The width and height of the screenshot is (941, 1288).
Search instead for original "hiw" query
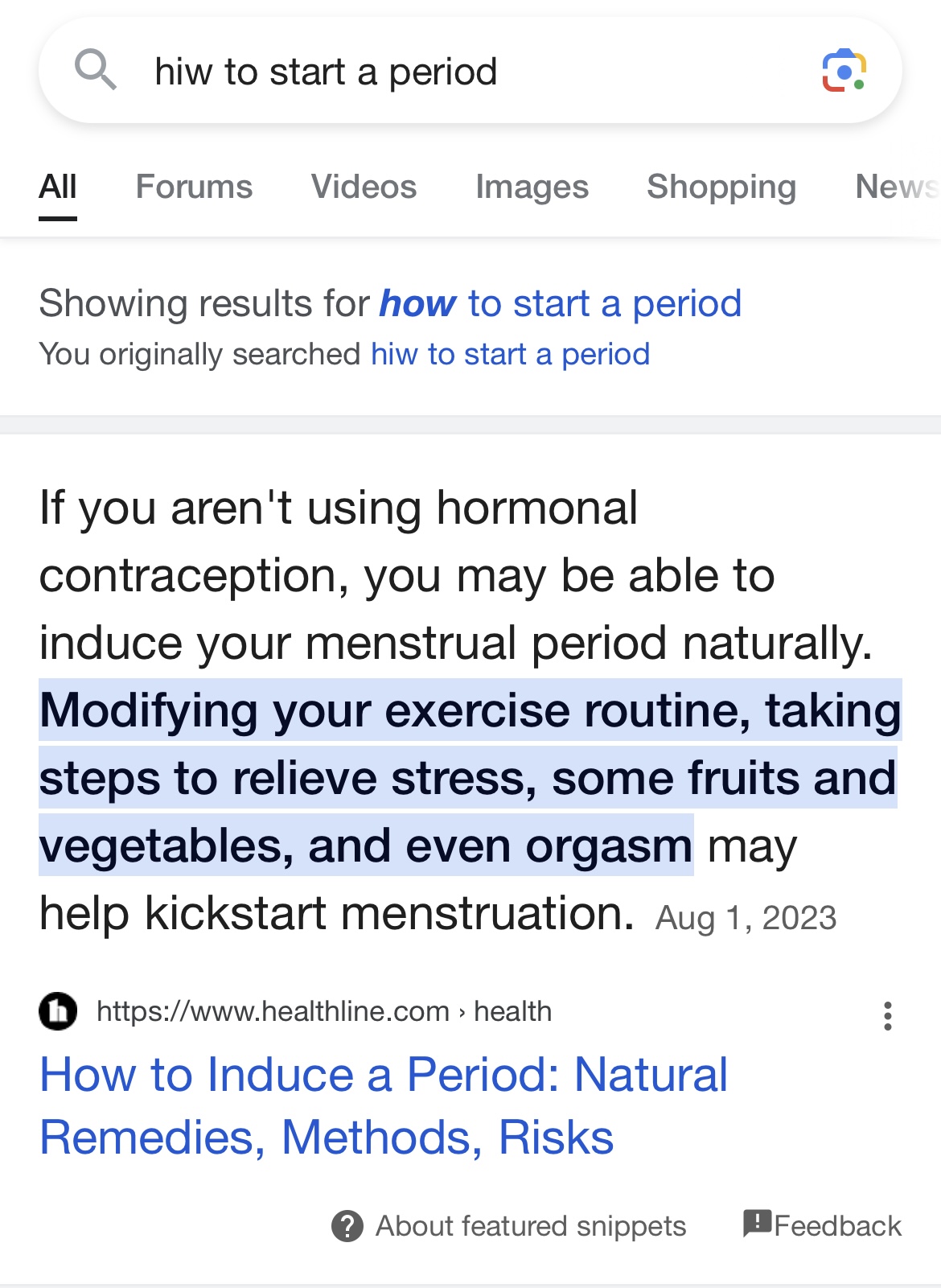pyautogui.click(x=510, y=354)
